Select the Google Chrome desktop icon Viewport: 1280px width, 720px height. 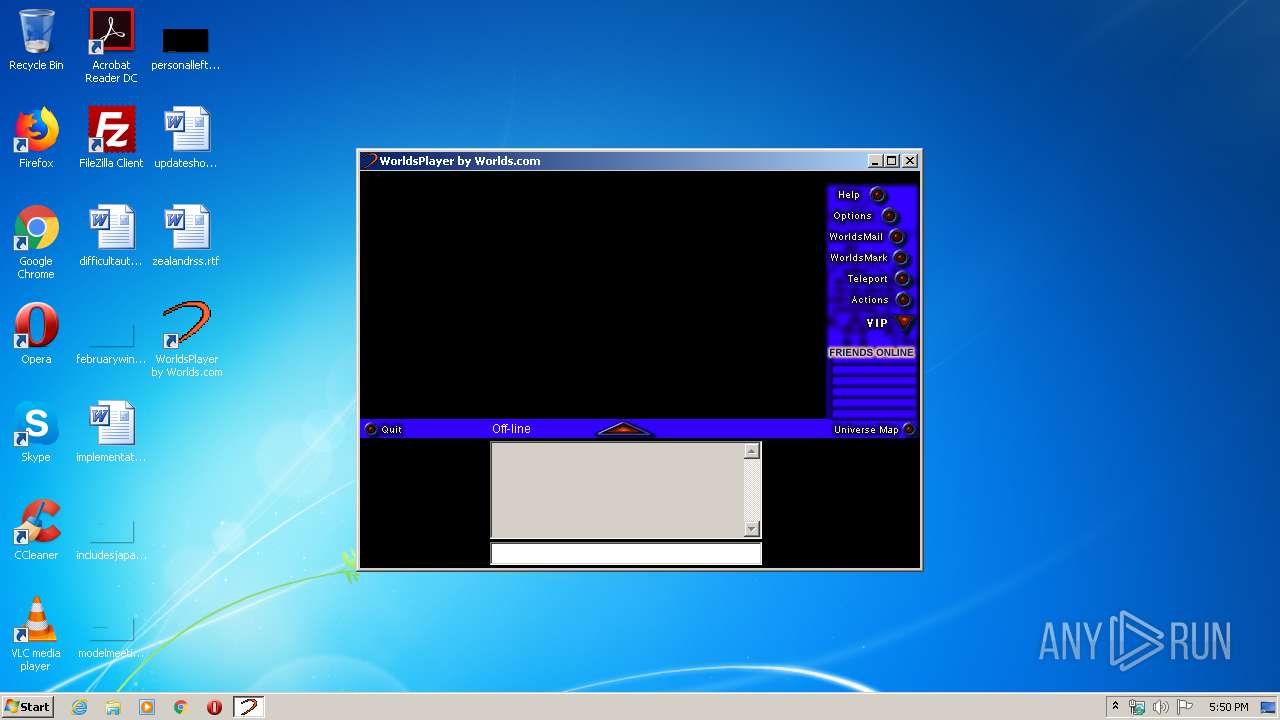36,243
